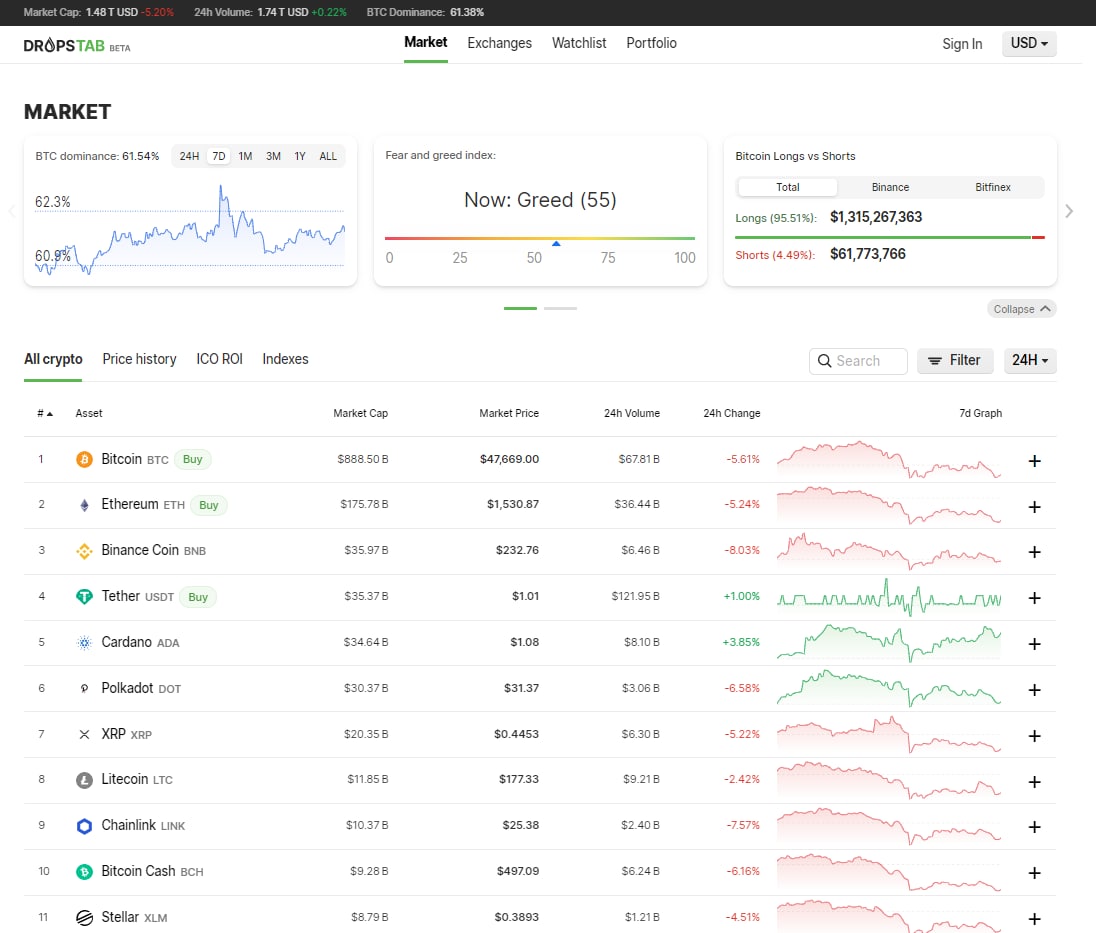Select the ALL range on BTC dominance chart
Viewport: 1096px width, 933px height.
point(328,156)
